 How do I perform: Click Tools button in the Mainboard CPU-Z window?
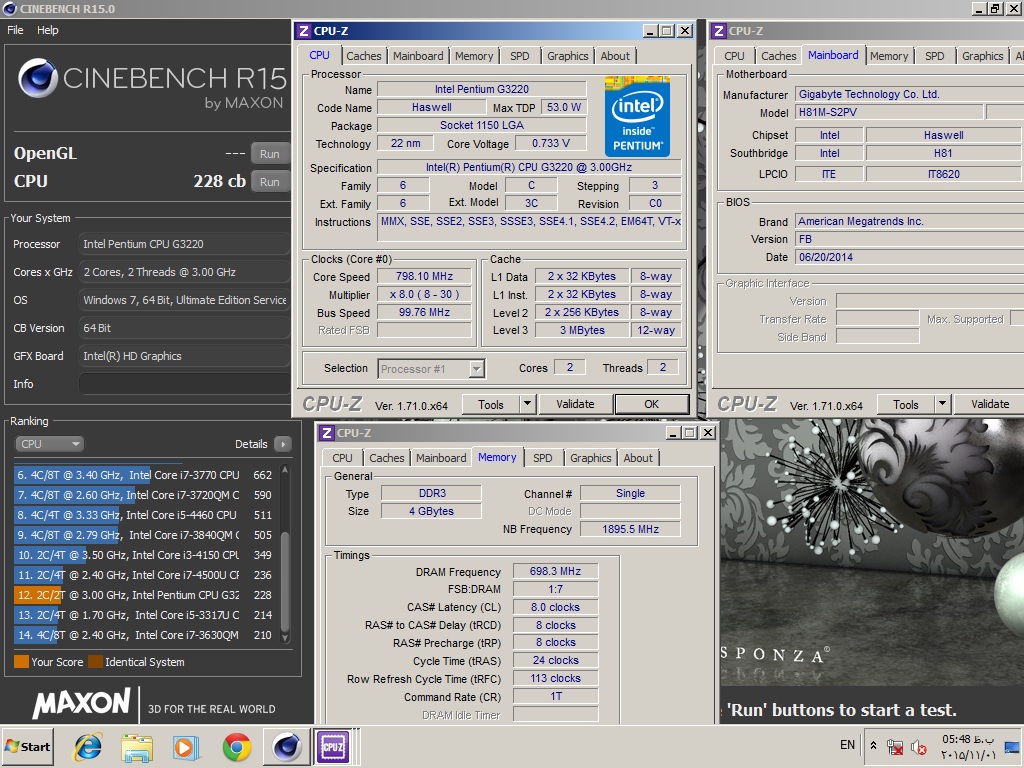point(906,405)
